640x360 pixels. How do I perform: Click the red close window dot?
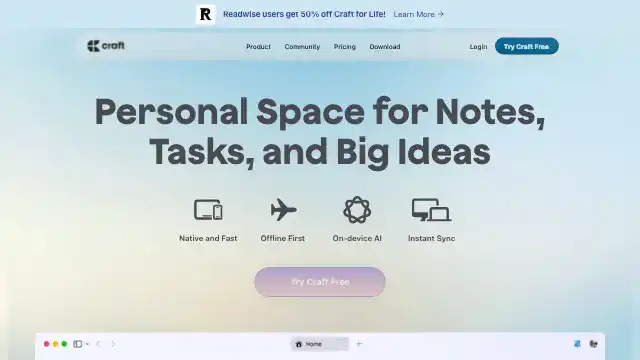click(x=47, y=344)
